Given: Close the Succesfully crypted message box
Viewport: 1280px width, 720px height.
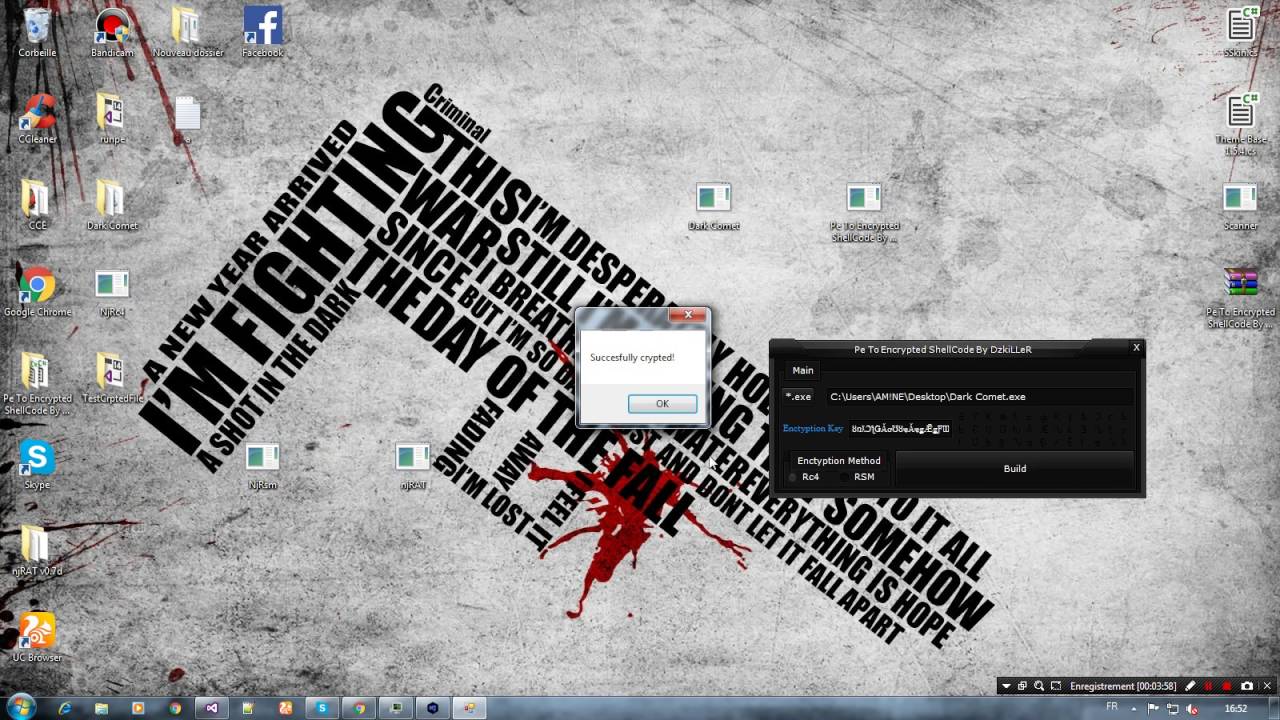Looking at the screenshot, I should click(688, 316).
